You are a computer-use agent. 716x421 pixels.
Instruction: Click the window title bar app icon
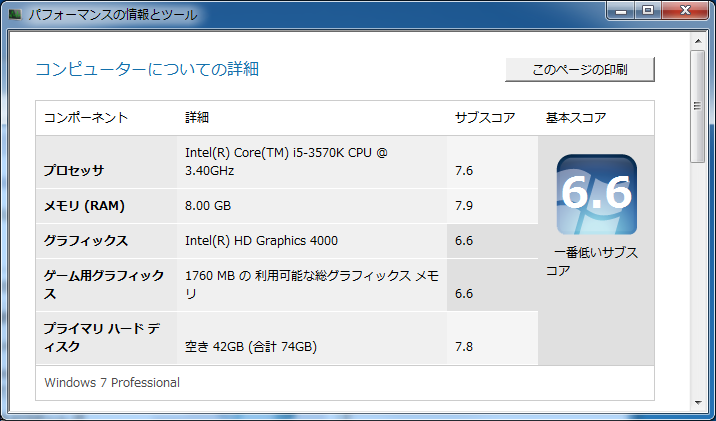pos(15,14)
